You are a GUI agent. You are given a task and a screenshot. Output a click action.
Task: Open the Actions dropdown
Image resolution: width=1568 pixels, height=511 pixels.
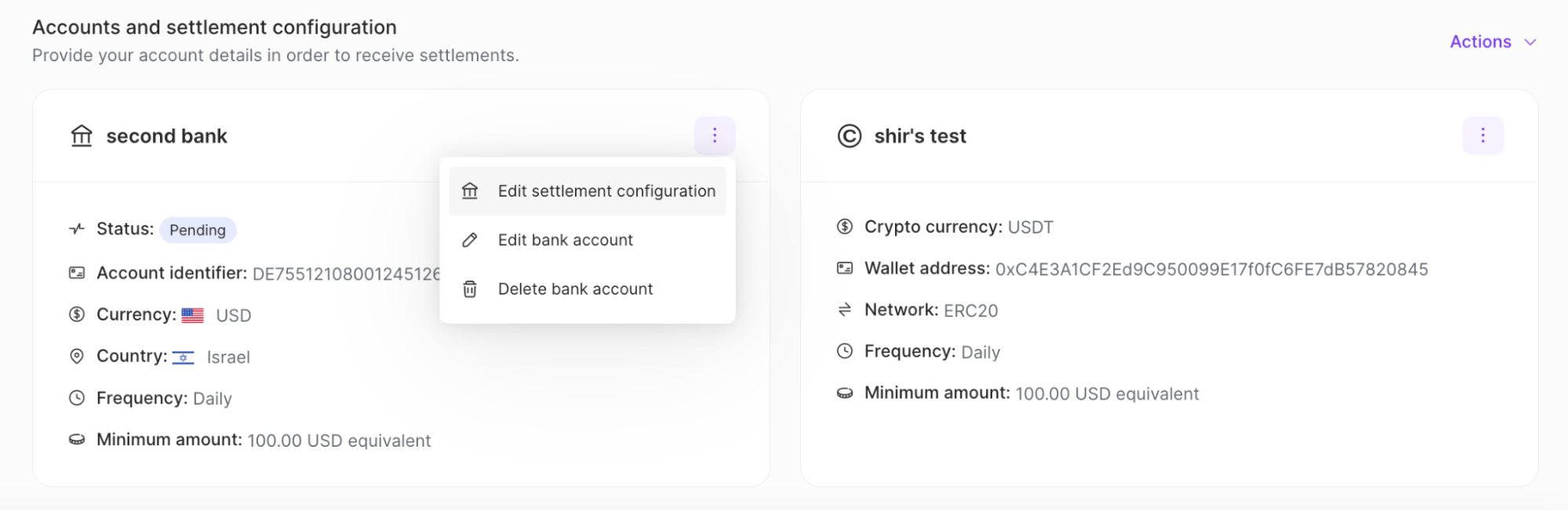click(x=1493, y=42)
